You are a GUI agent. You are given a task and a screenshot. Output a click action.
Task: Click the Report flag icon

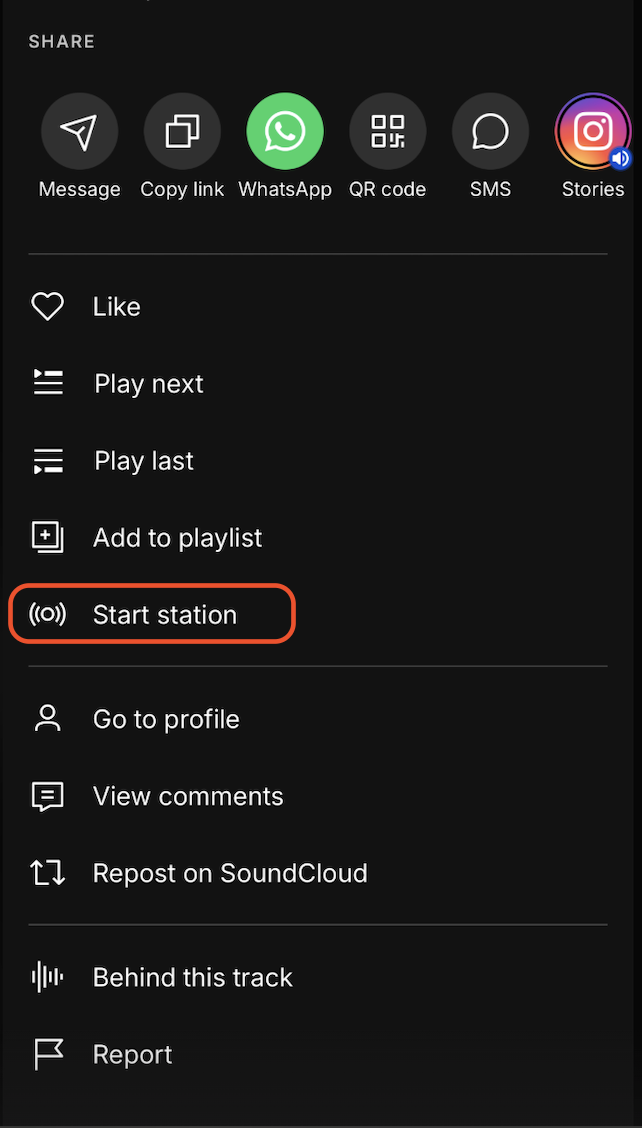click(48, 1054)
